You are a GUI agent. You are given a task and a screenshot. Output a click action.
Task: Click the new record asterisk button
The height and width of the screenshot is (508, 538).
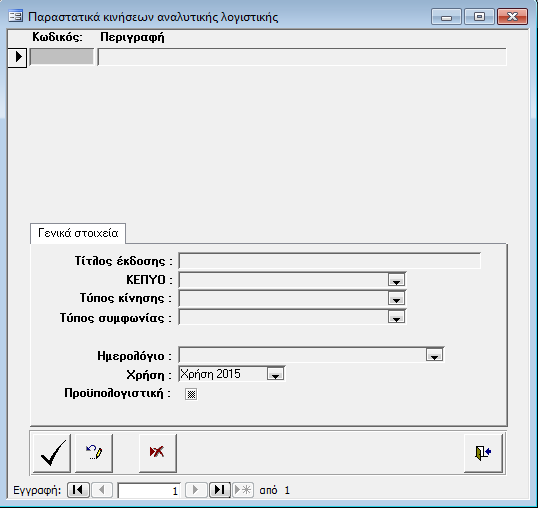pos(243,490)
